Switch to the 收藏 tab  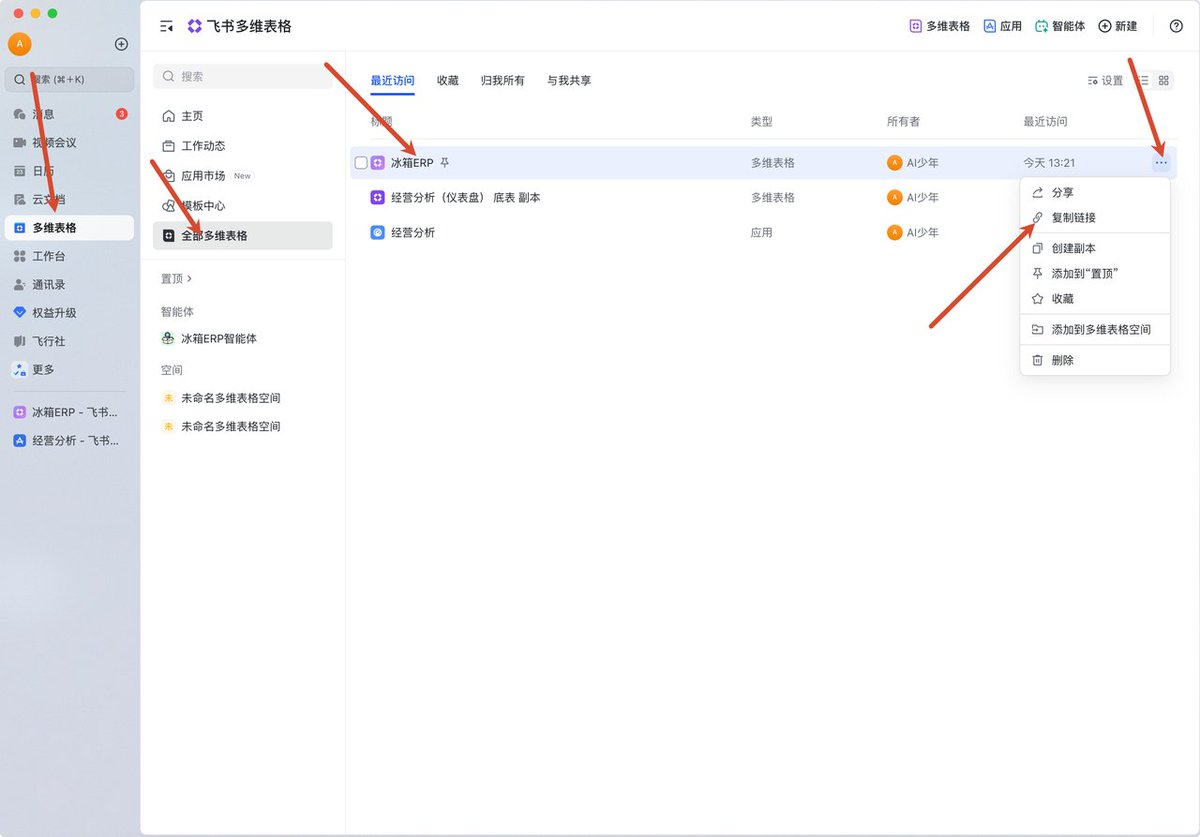click(448, 80)
